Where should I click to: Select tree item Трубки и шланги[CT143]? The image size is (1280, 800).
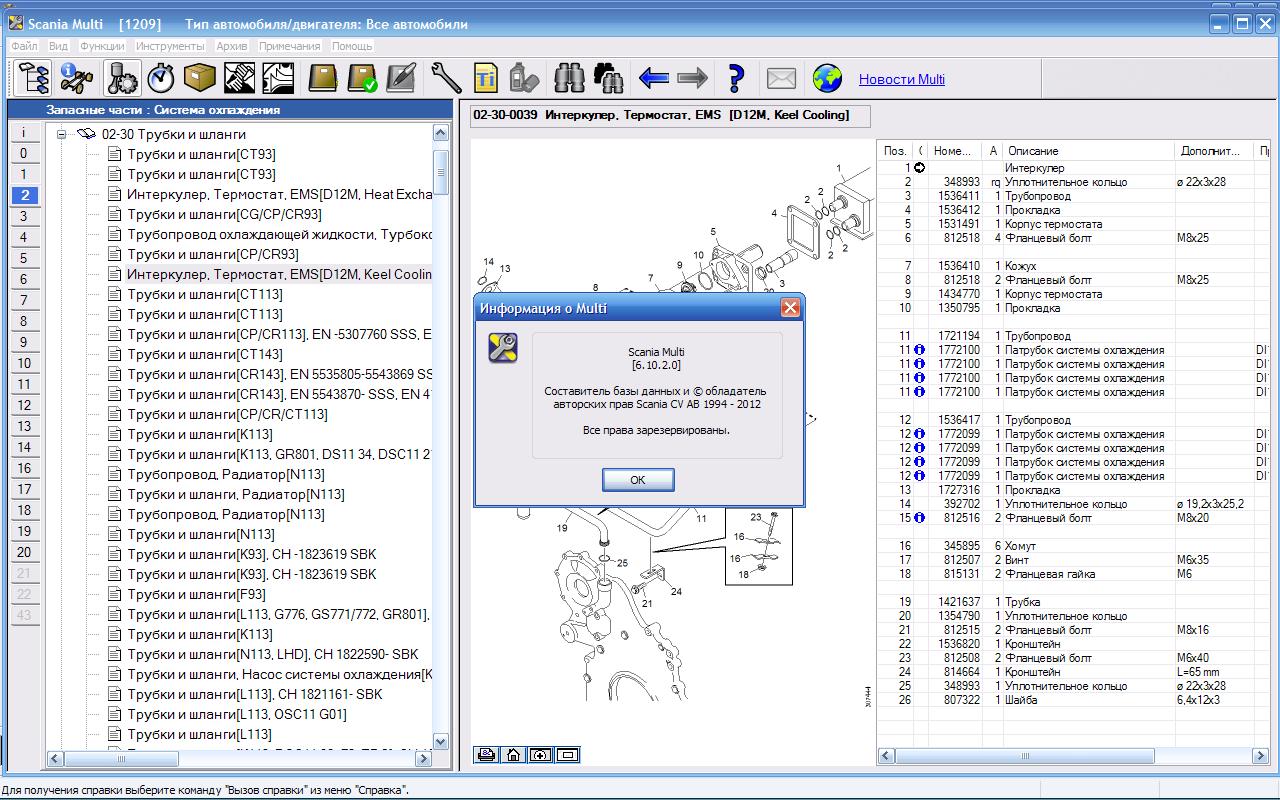(205, 354)
